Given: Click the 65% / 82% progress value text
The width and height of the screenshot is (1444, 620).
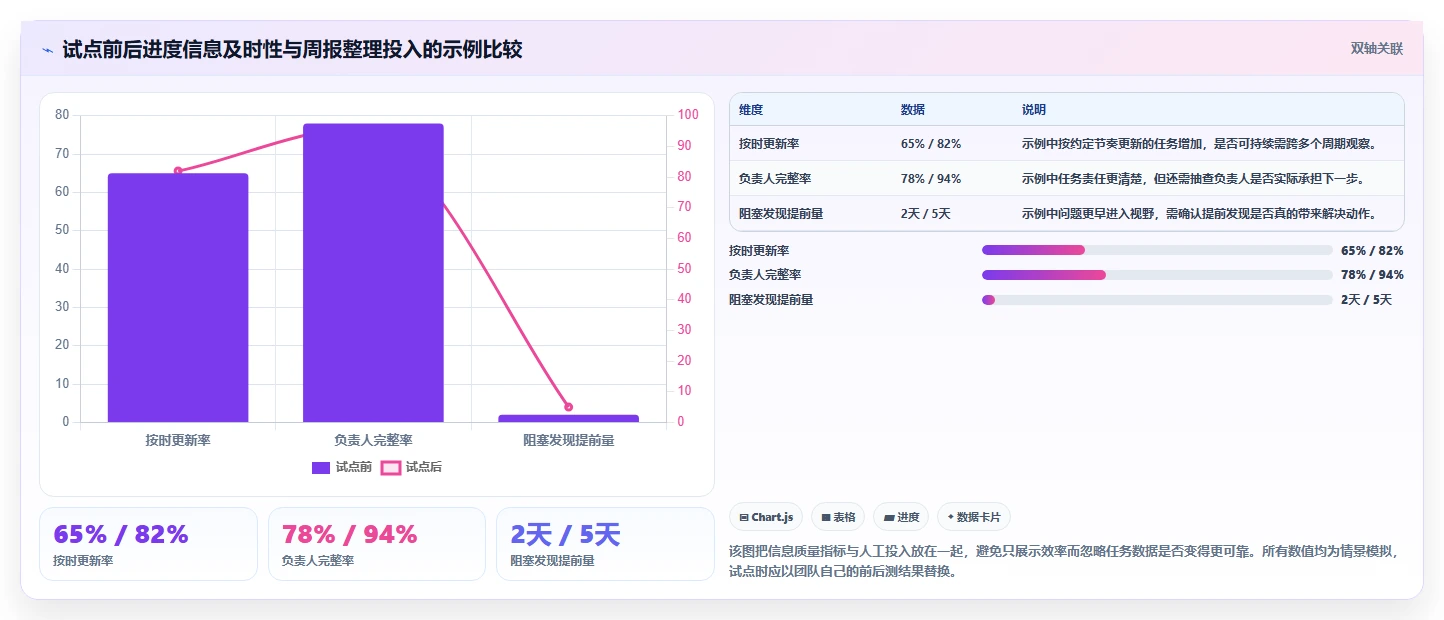Looking at the screenshot, I should coord(1372,251).
